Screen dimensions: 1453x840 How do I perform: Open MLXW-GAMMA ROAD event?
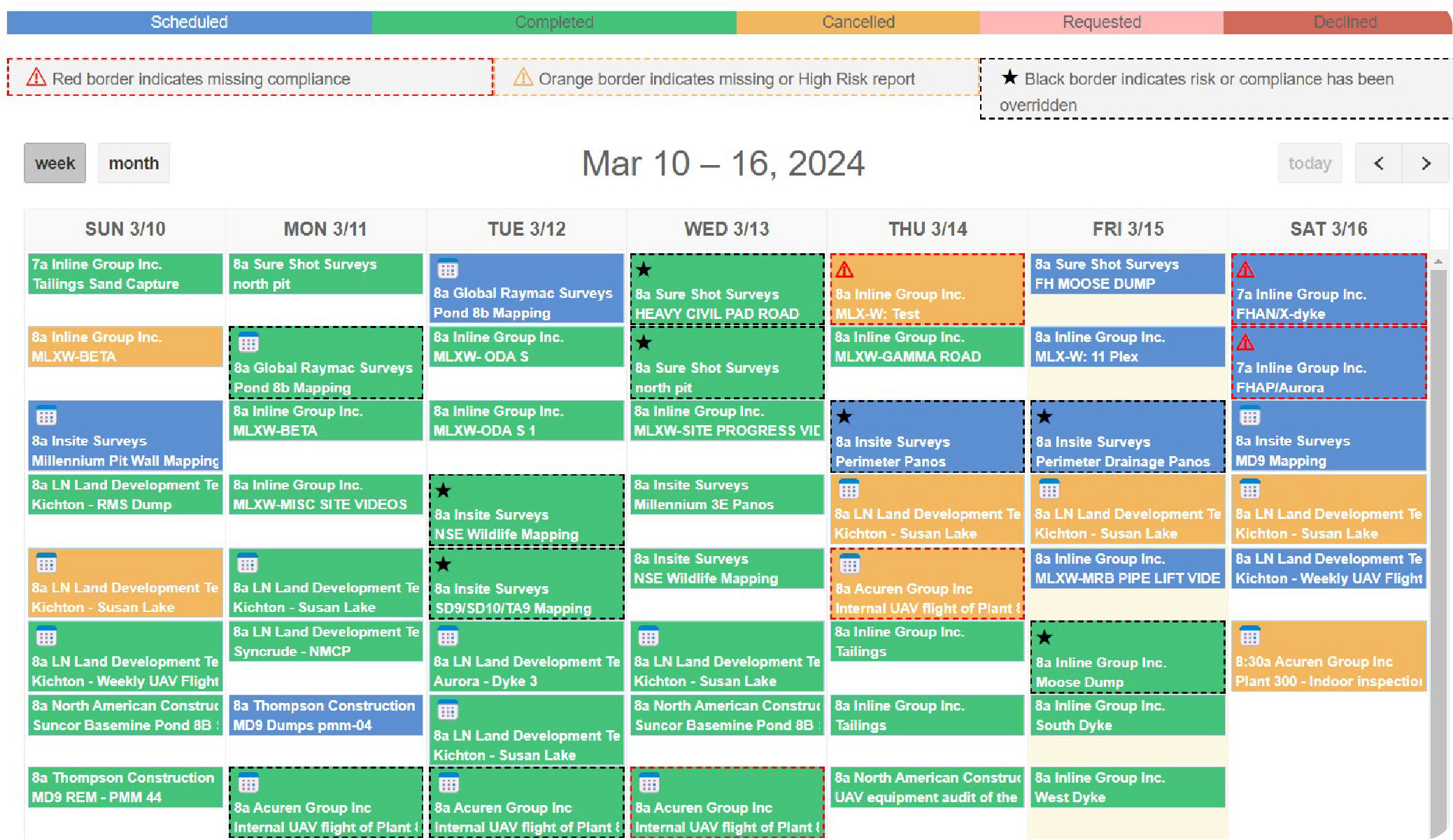click(x=927, y=346)
